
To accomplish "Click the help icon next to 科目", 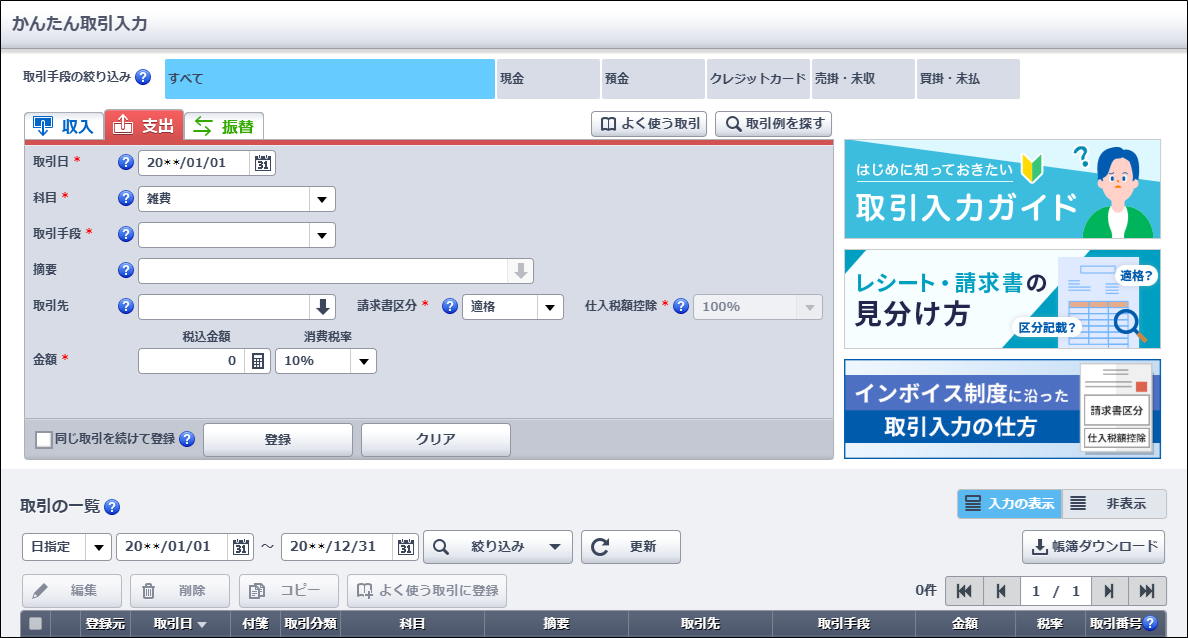I will (x=126, y=199).
